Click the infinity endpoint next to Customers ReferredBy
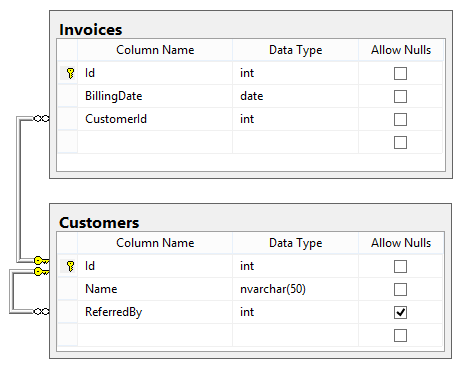 [x=41, y=311]
